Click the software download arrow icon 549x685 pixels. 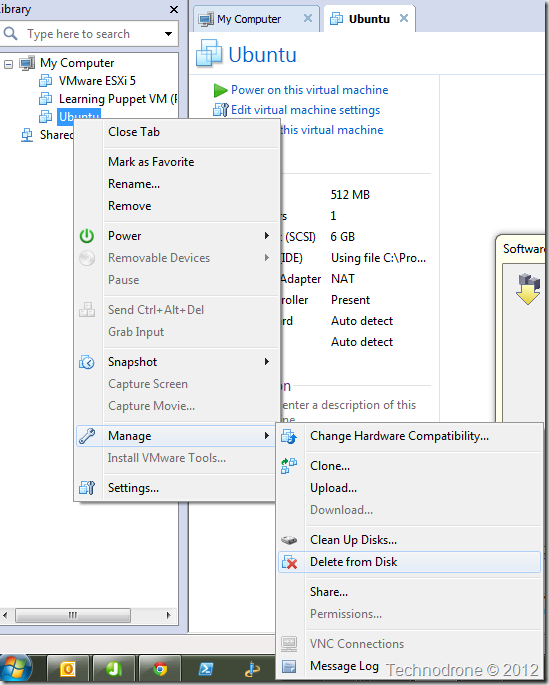coord(528,288)
